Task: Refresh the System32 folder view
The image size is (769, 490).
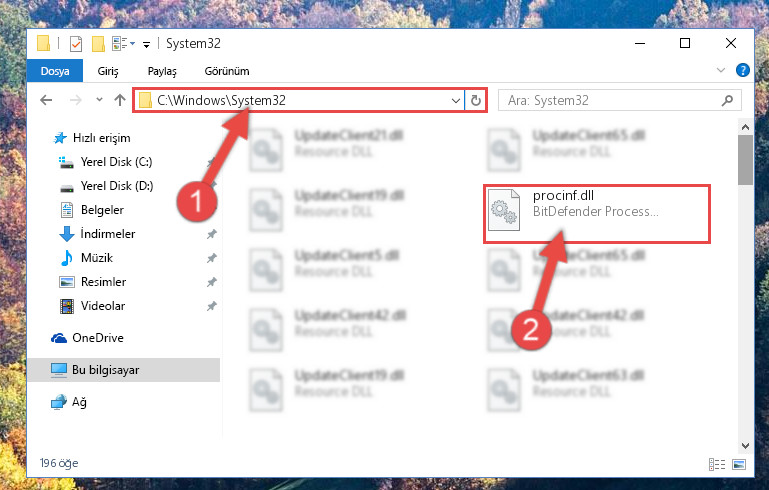Action: point(476,101)
